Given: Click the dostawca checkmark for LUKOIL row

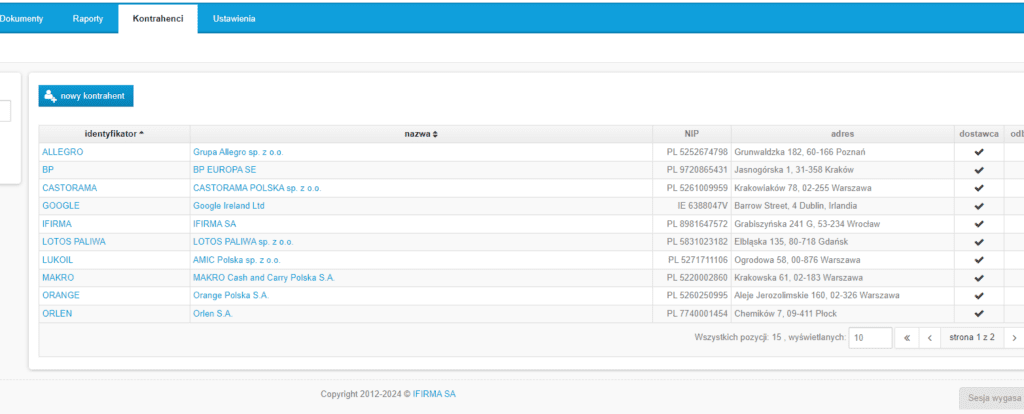Looking at the screenshot, I should [979, 260].
